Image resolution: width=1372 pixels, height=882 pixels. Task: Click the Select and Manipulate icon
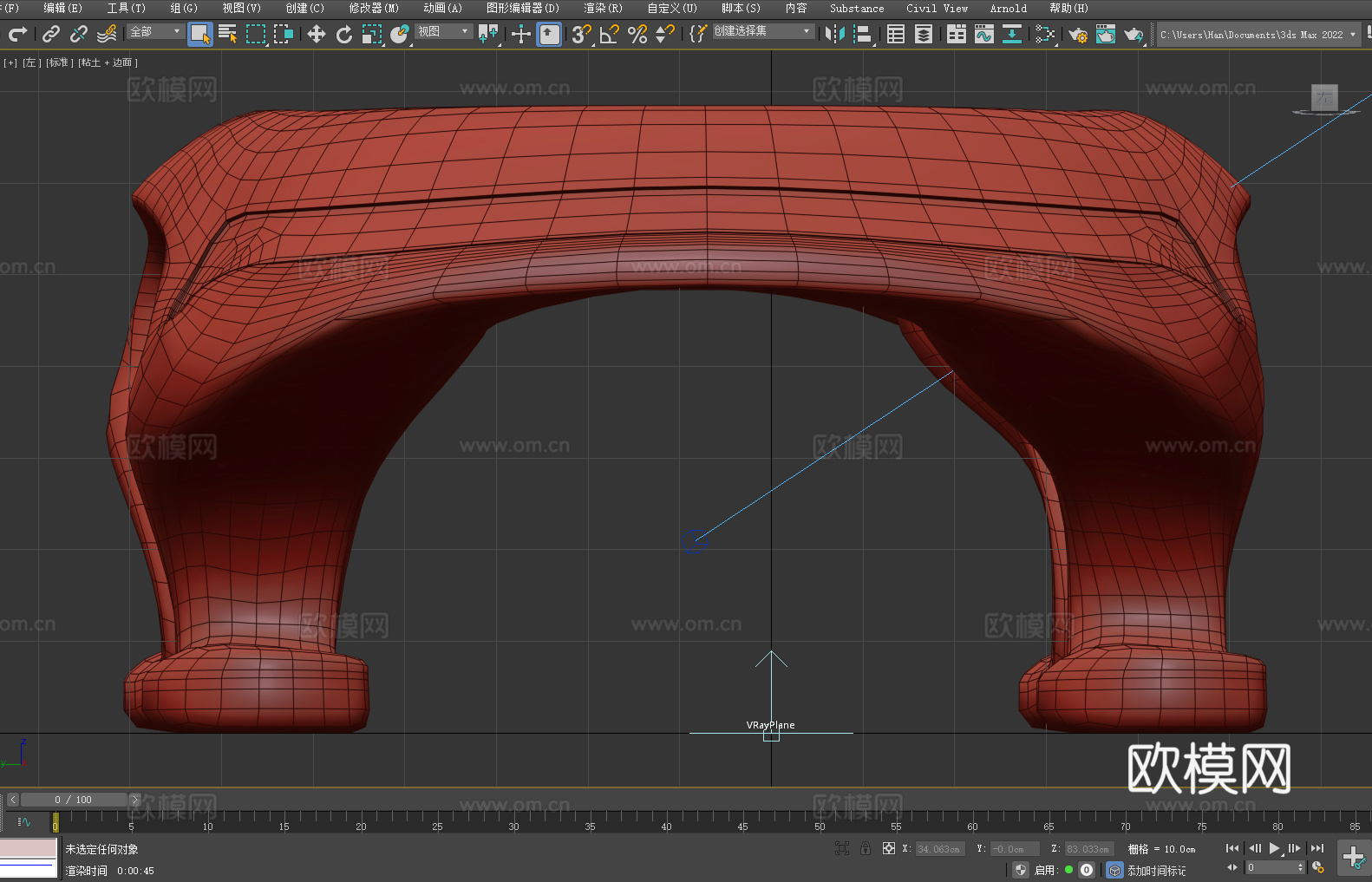(521, 34)
